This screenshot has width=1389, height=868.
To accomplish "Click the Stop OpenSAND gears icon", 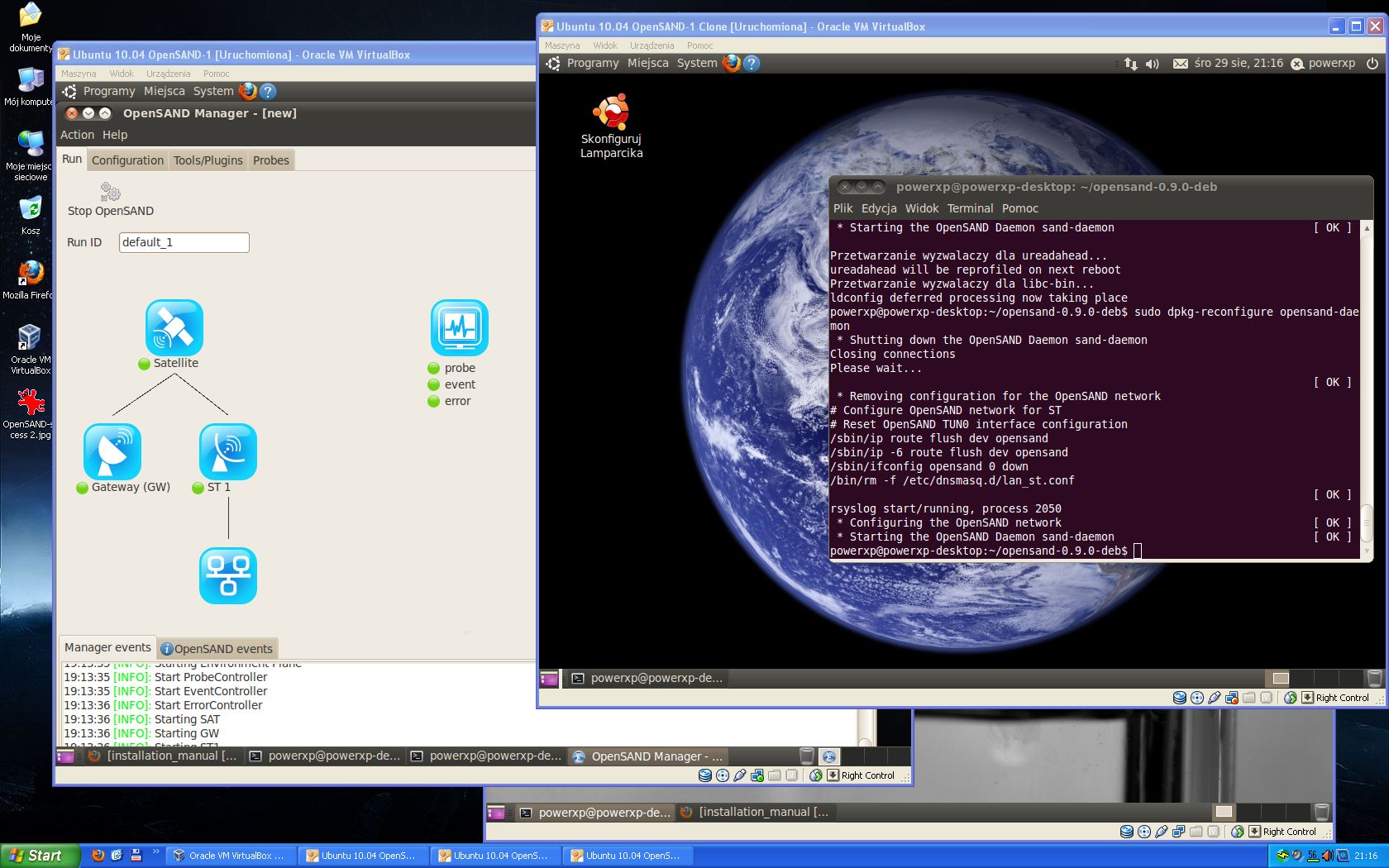I will (110, 192).
